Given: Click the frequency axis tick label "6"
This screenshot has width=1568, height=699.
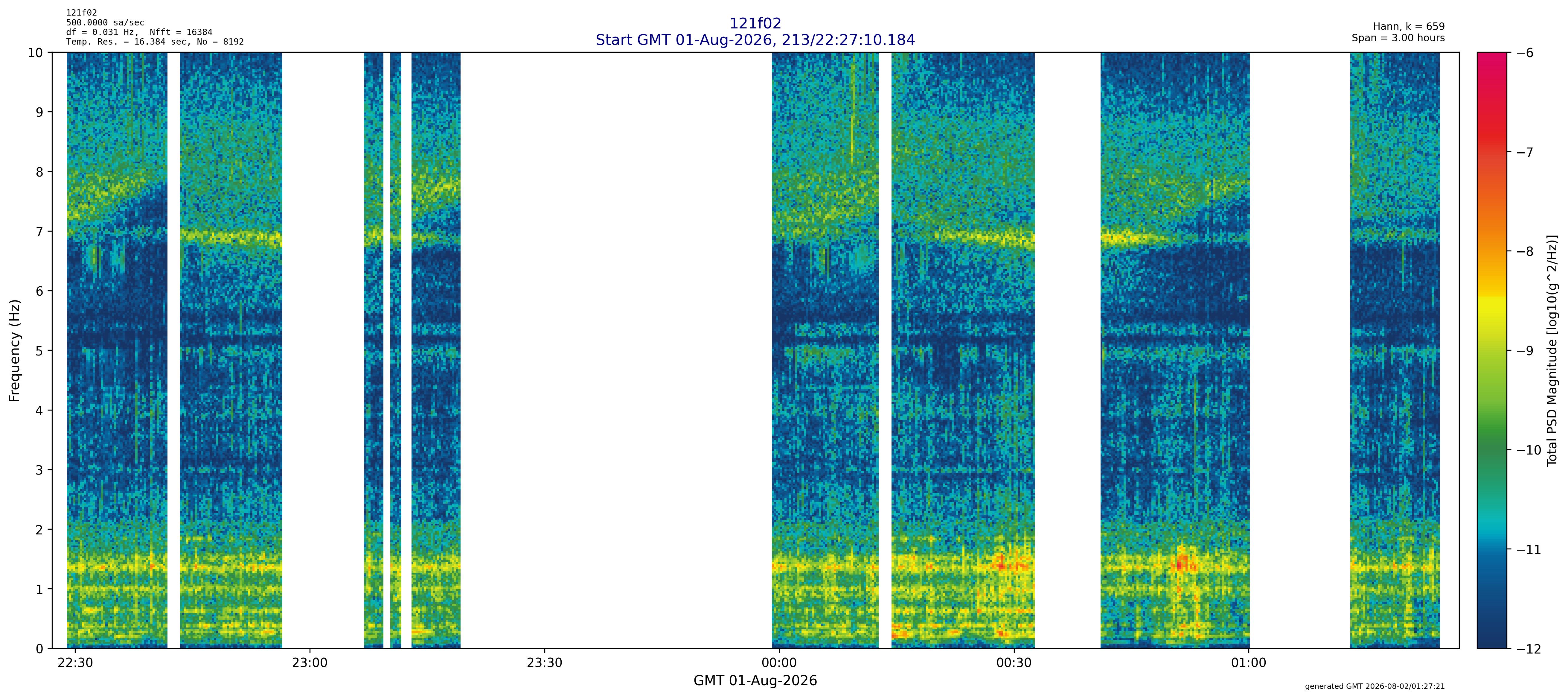Looking at the screenshot, I should (x=39, y=291).
